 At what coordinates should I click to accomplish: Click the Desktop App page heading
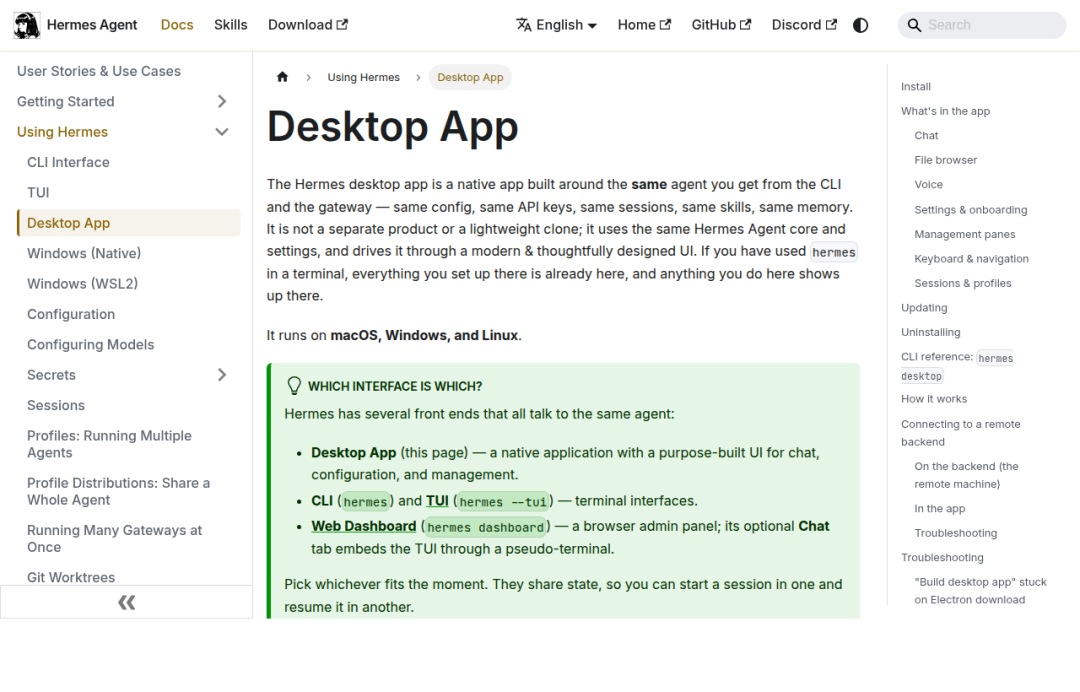pyautogui.click(x=393, y=127)
